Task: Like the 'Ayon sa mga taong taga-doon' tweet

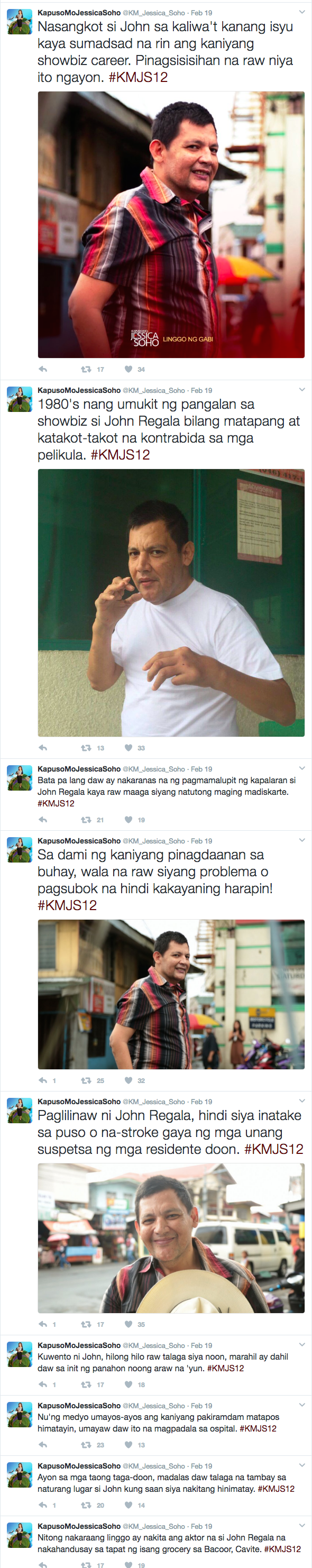Action: click(x=129, y=1504)
